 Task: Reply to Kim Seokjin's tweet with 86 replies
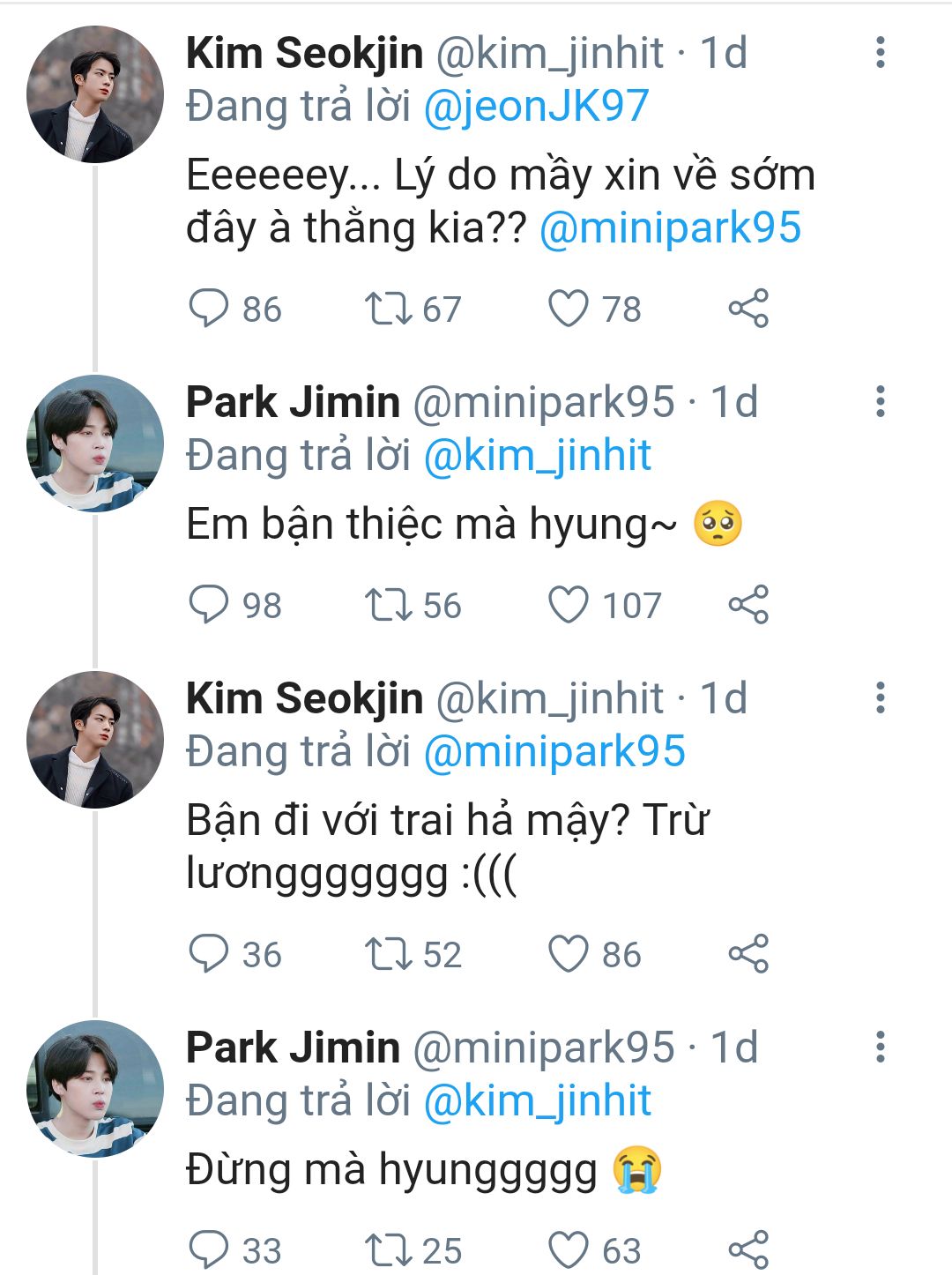pyautogui.click(x=209, y=309)
